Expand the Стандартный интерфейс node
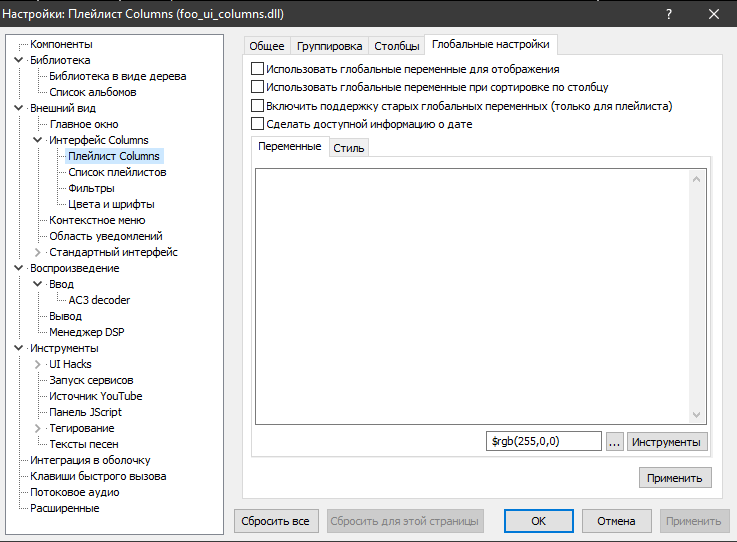 [38, 252]
